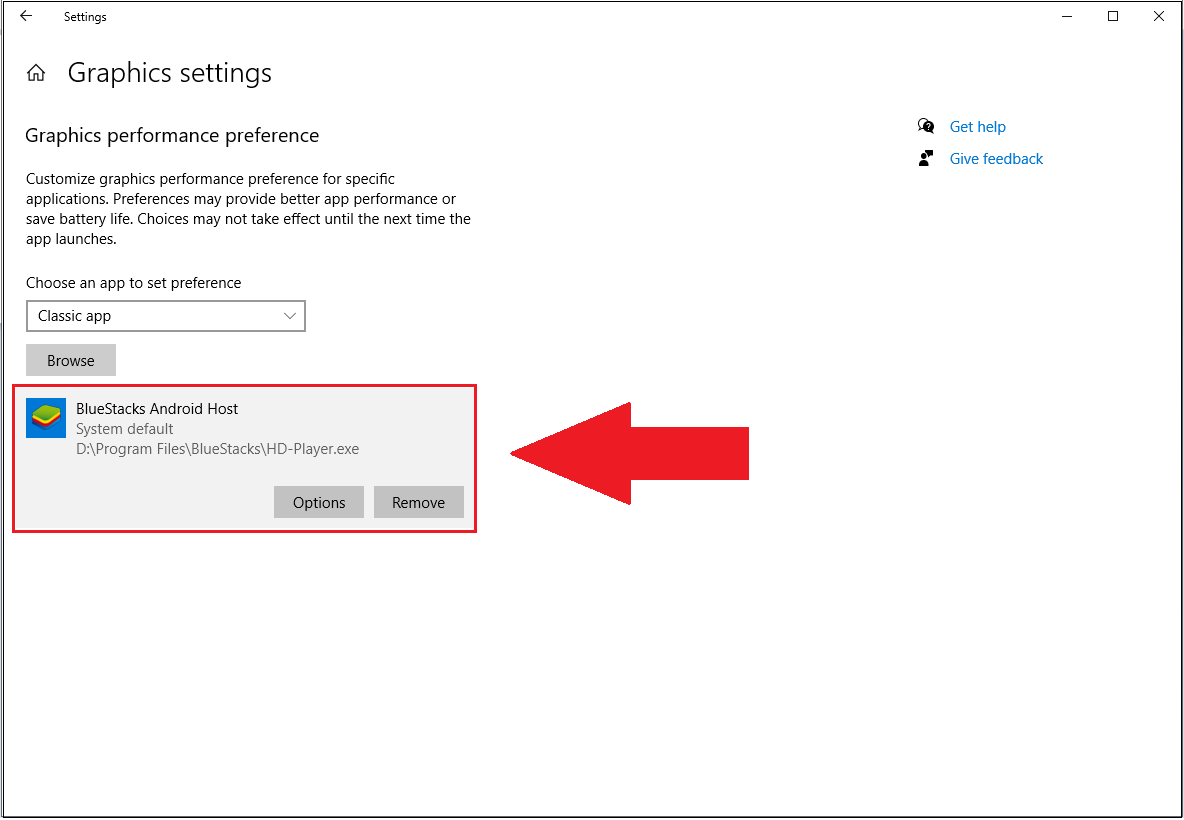The image size is (1184, 820).
Task: Click the HD-Player.exe path text
Action: pyautogui.click(x=217, y=449)
